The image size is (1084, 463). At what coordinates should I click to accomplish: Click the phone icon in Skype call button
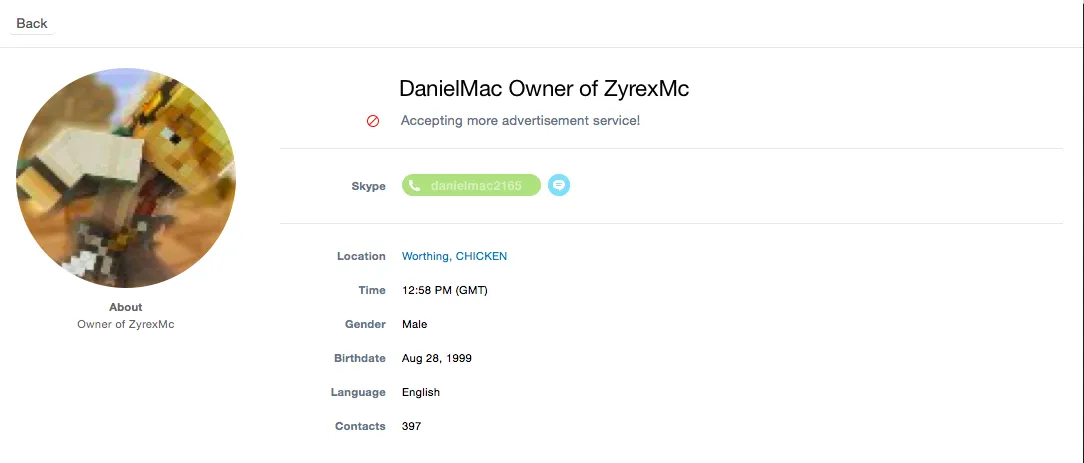click(414, 185)
